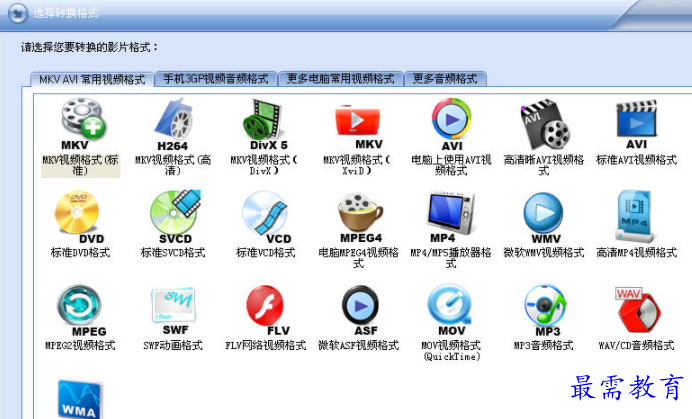Image resolution: width=692 pixels, height=419 pixels.
Task: Click the 高清晰AVI视频格式 label
Action: [544, 165]
